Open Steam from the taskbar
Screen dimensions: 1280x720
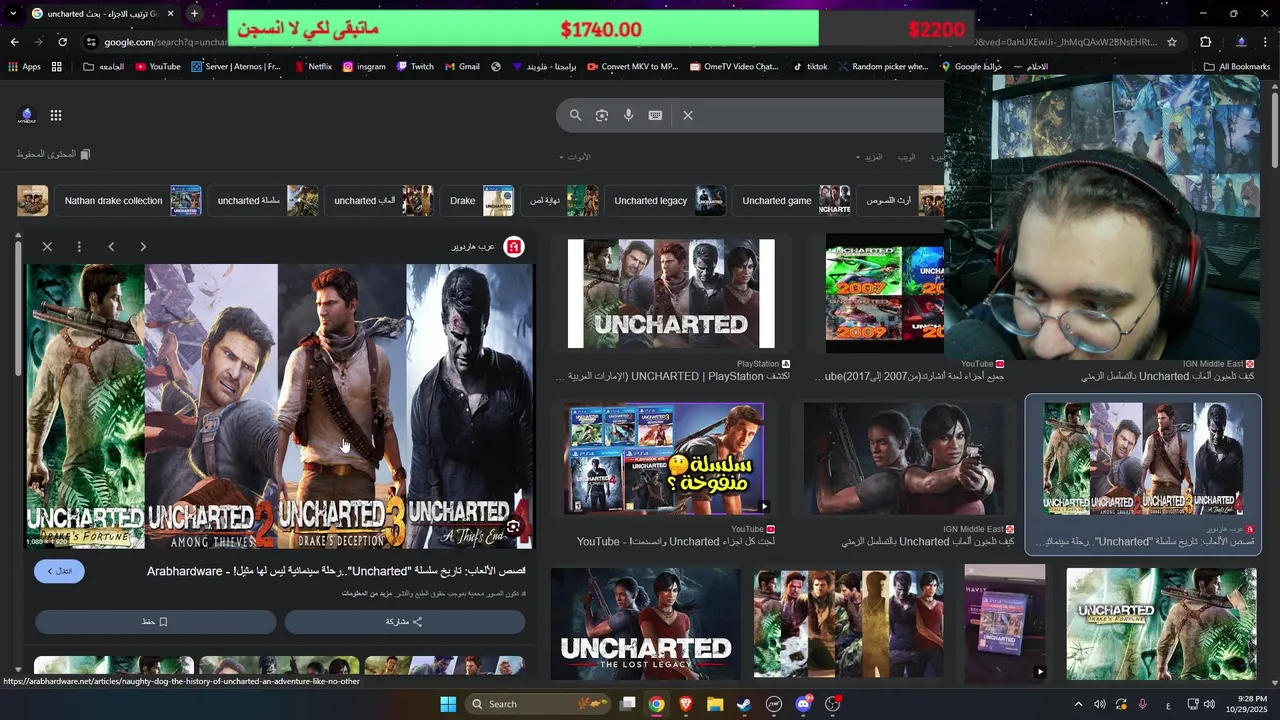pyautogui.click(x=744, y=704)
